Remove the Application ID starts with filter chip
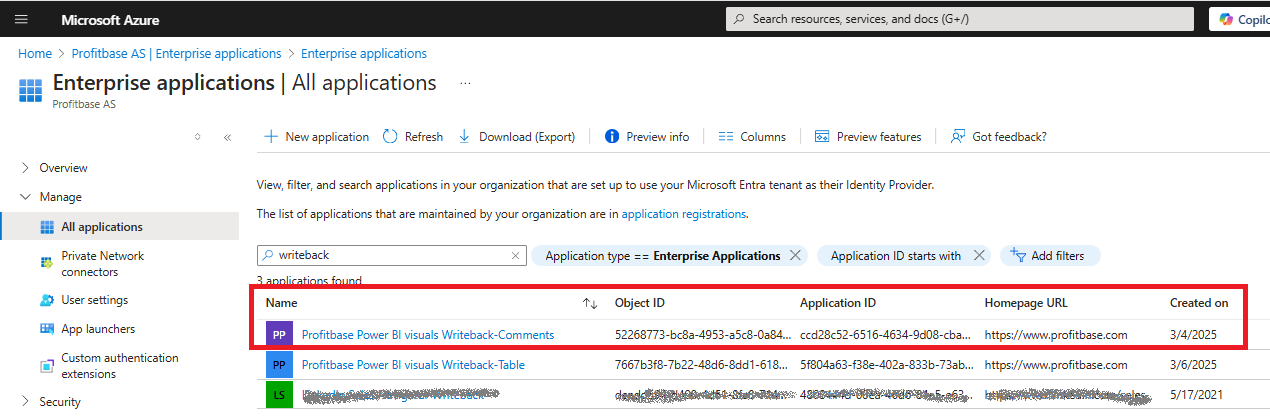Viewport: 1270px width, 416px height. 979,256
